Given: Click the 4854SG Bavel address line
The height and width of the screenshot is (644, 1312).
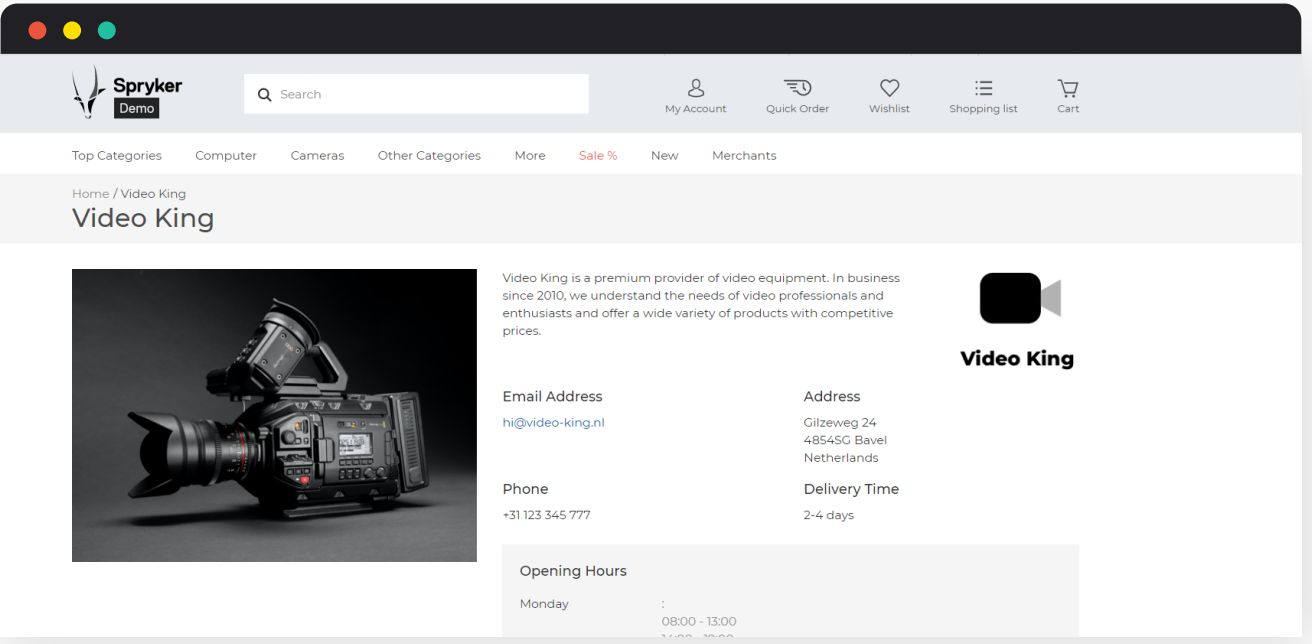Looking at the screenshot, I should point(845,440).
